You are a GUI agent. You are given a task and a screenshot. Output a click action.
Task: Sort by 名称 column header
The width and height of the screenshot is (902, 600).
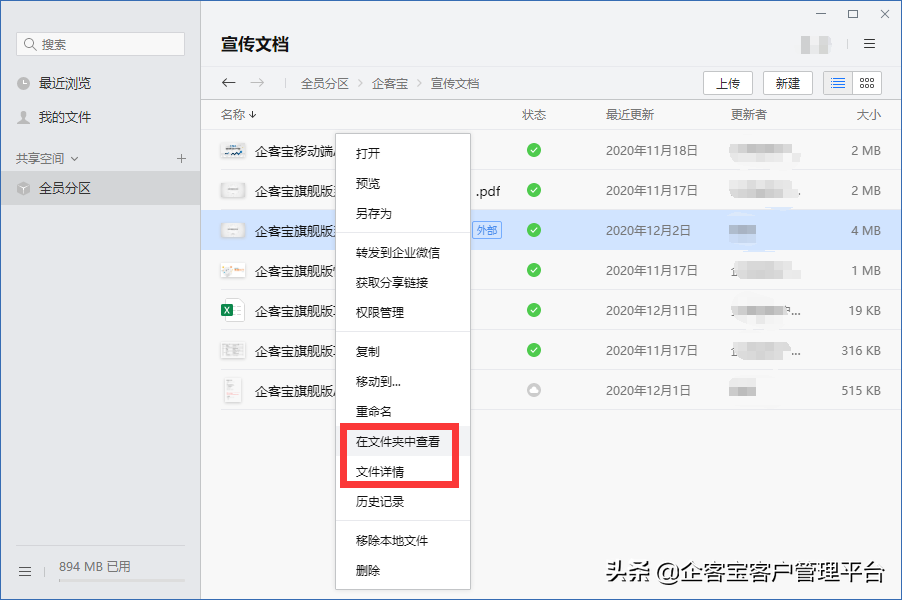point(238,114)
